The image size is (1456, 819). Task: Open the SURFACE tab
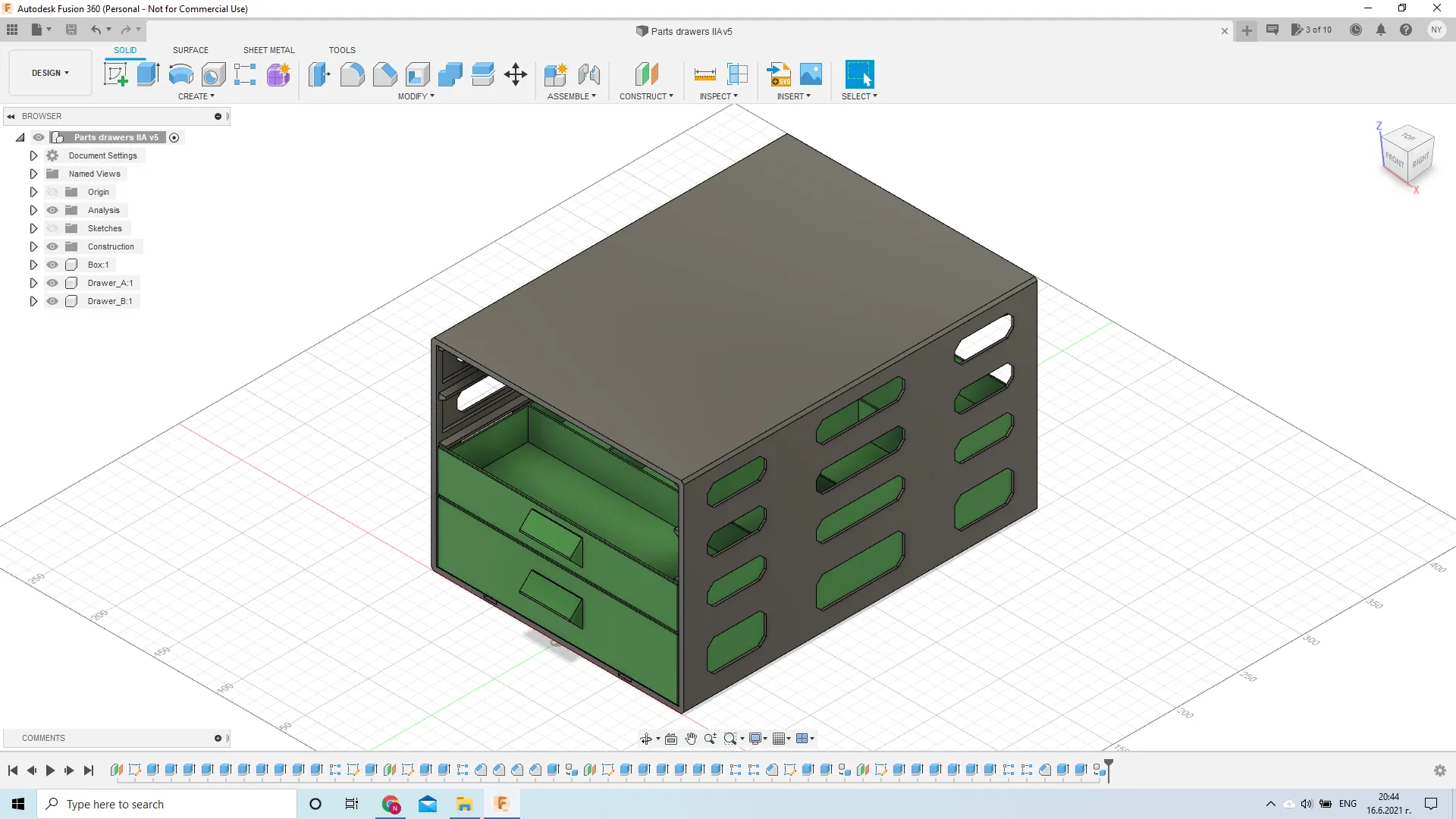[x=190, y=50]
